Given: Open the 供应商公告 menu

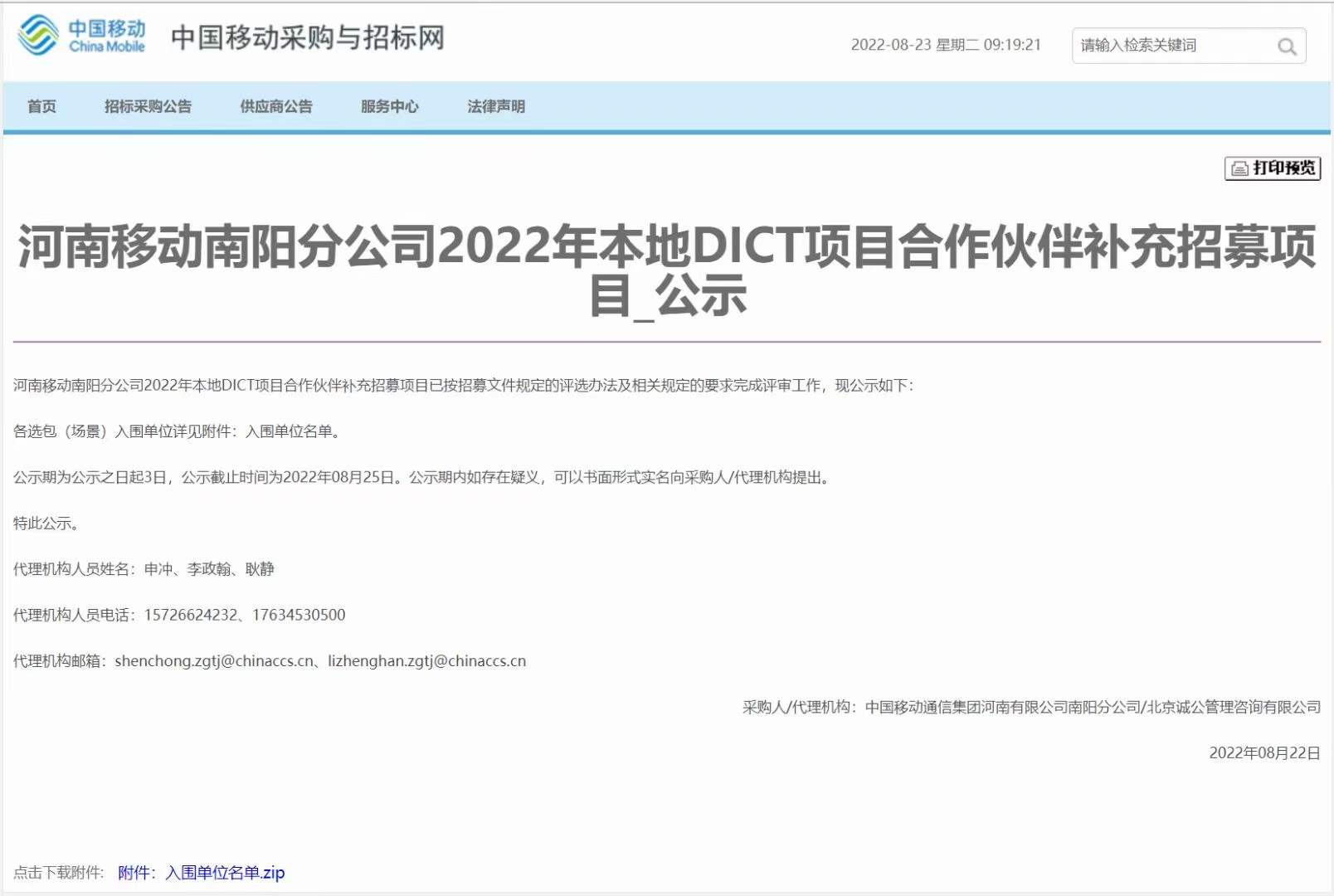Looking at the screenshot, I should [276, 106].
